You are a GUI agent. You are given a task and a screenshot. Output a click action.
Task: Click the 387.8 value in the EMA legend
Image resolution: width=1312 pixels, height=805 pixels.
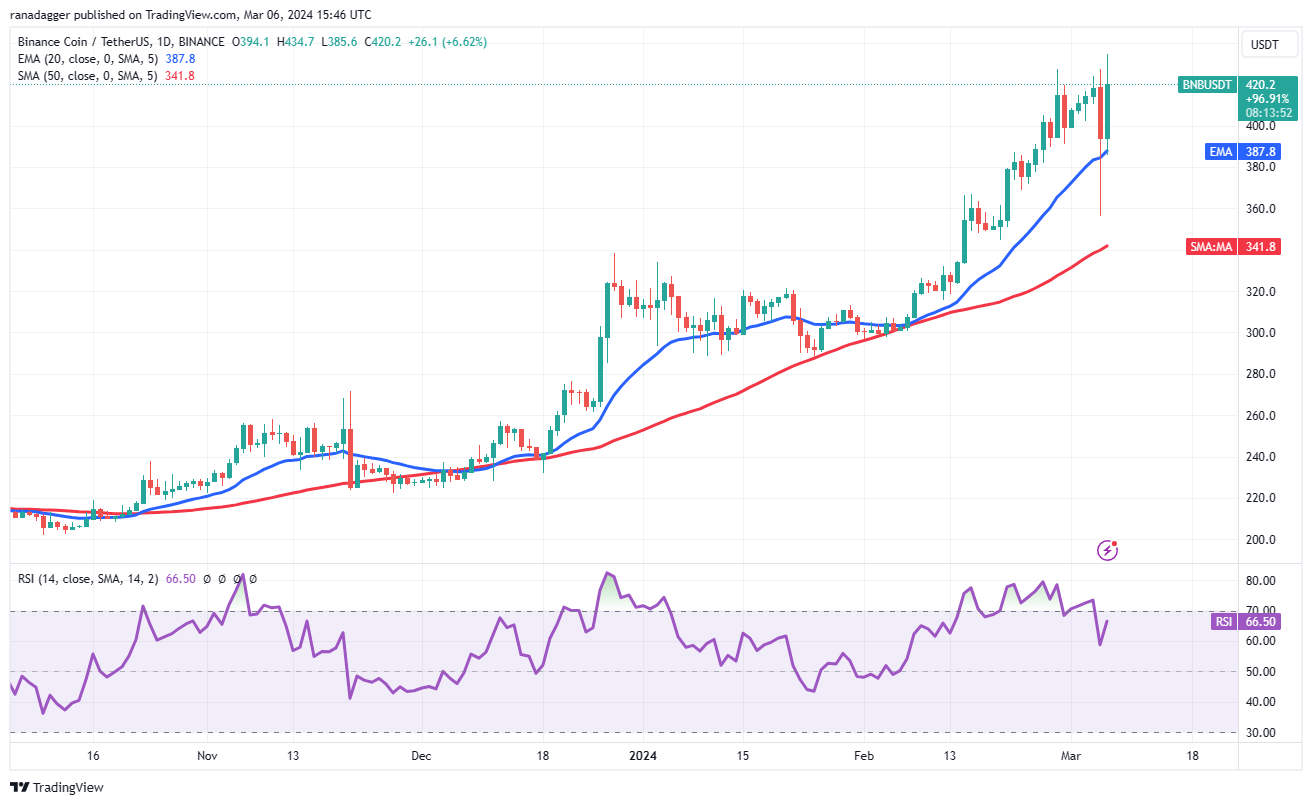tap(178, 59)
